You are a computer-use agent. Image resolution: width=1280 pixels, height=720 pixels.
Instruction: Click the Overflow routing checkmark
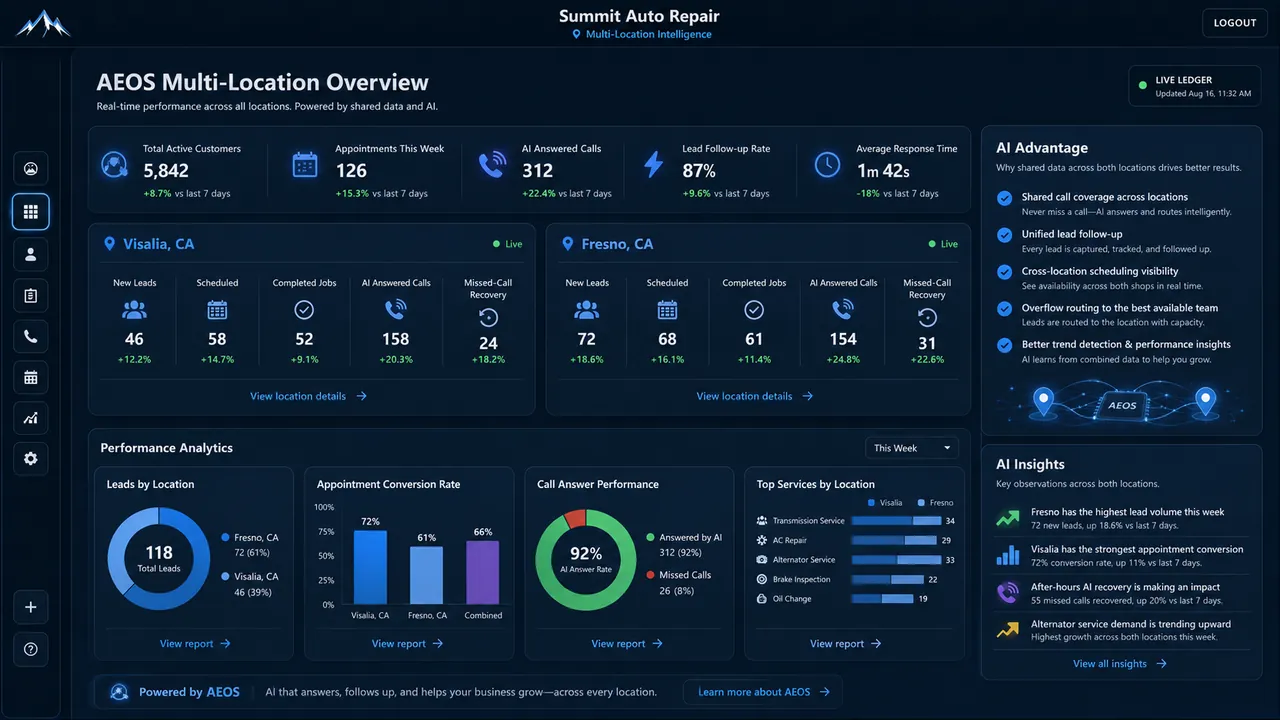point(1004,309)
